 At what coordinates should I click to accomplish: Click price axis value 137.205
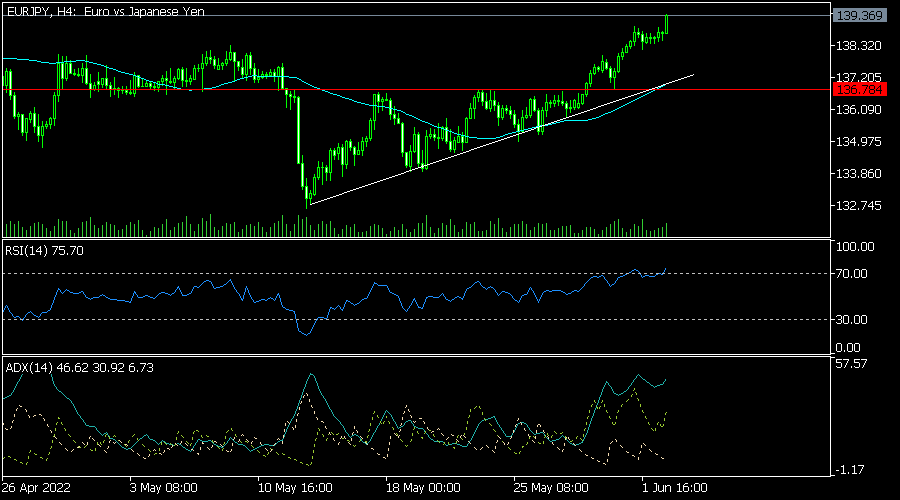point(859,77)
